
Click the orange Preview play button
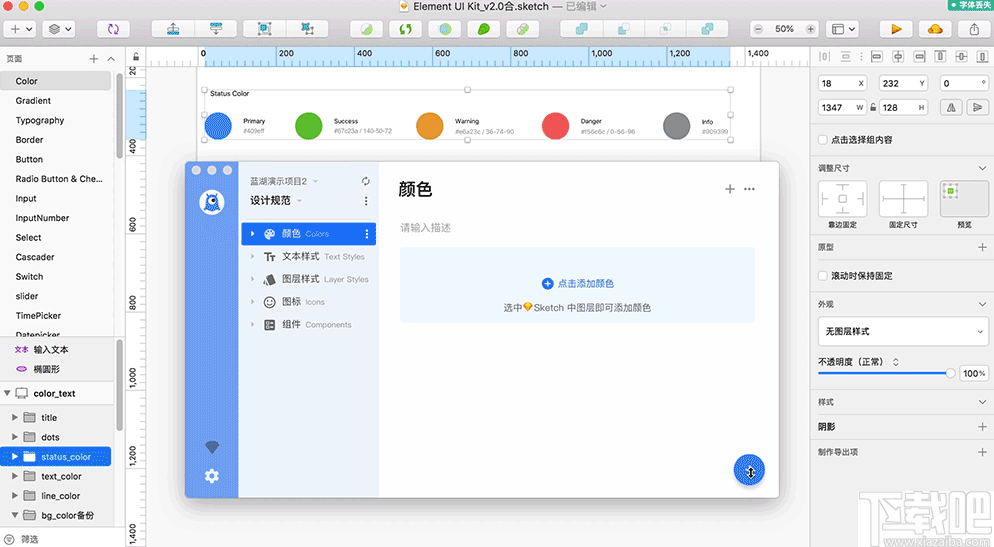[x=896, y=29]
